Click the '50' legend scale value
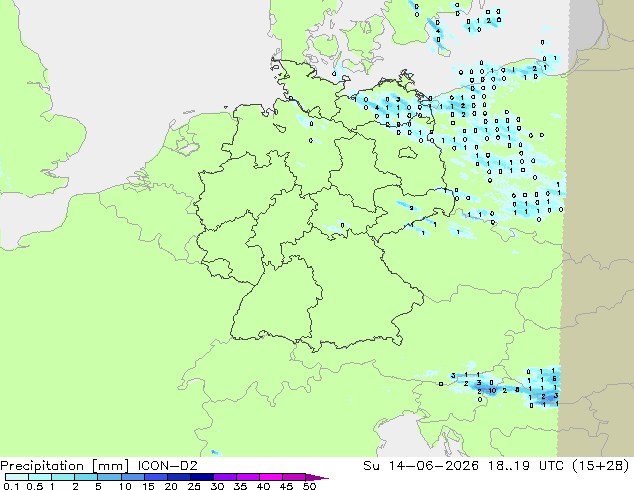This screenshot has width=634, height=490. [310, 486]
